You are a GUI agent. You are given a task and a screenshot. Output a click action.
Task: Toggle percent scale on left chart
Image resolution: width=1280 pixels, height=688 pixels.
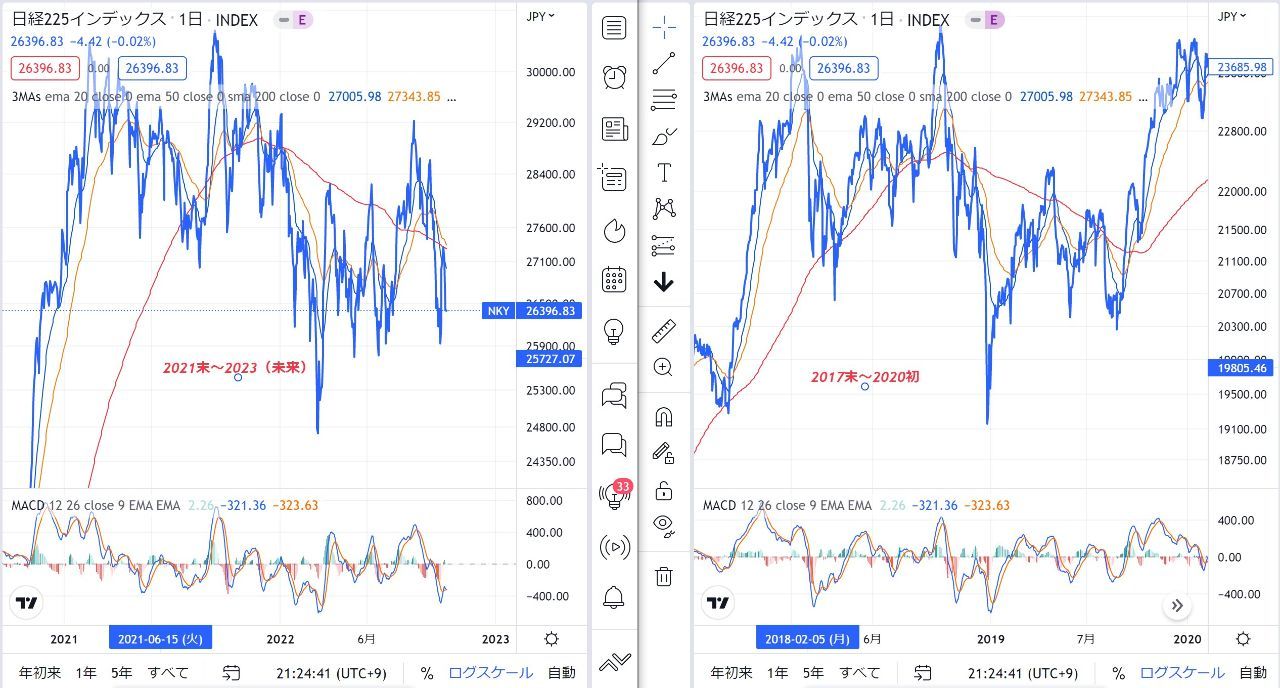427,673
